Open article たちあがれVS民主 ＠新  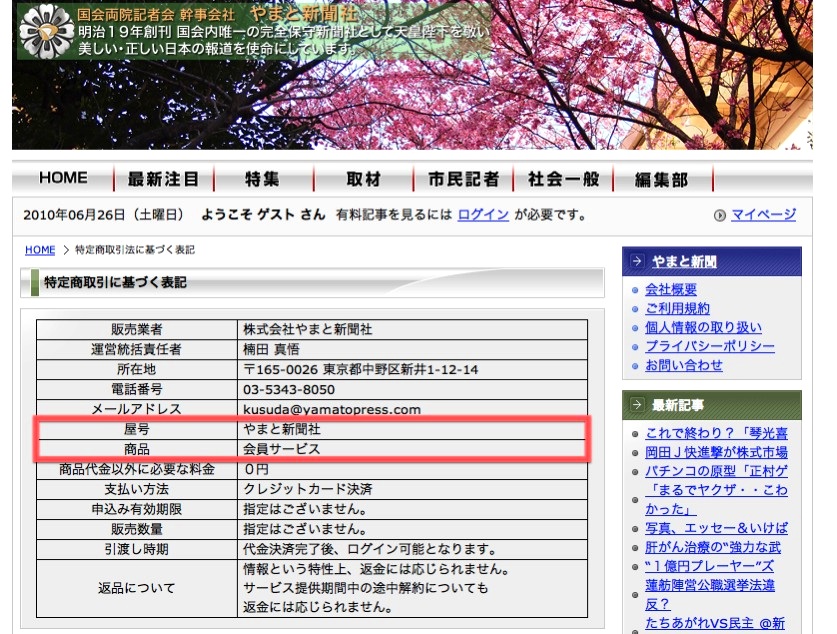coord(715,623)
